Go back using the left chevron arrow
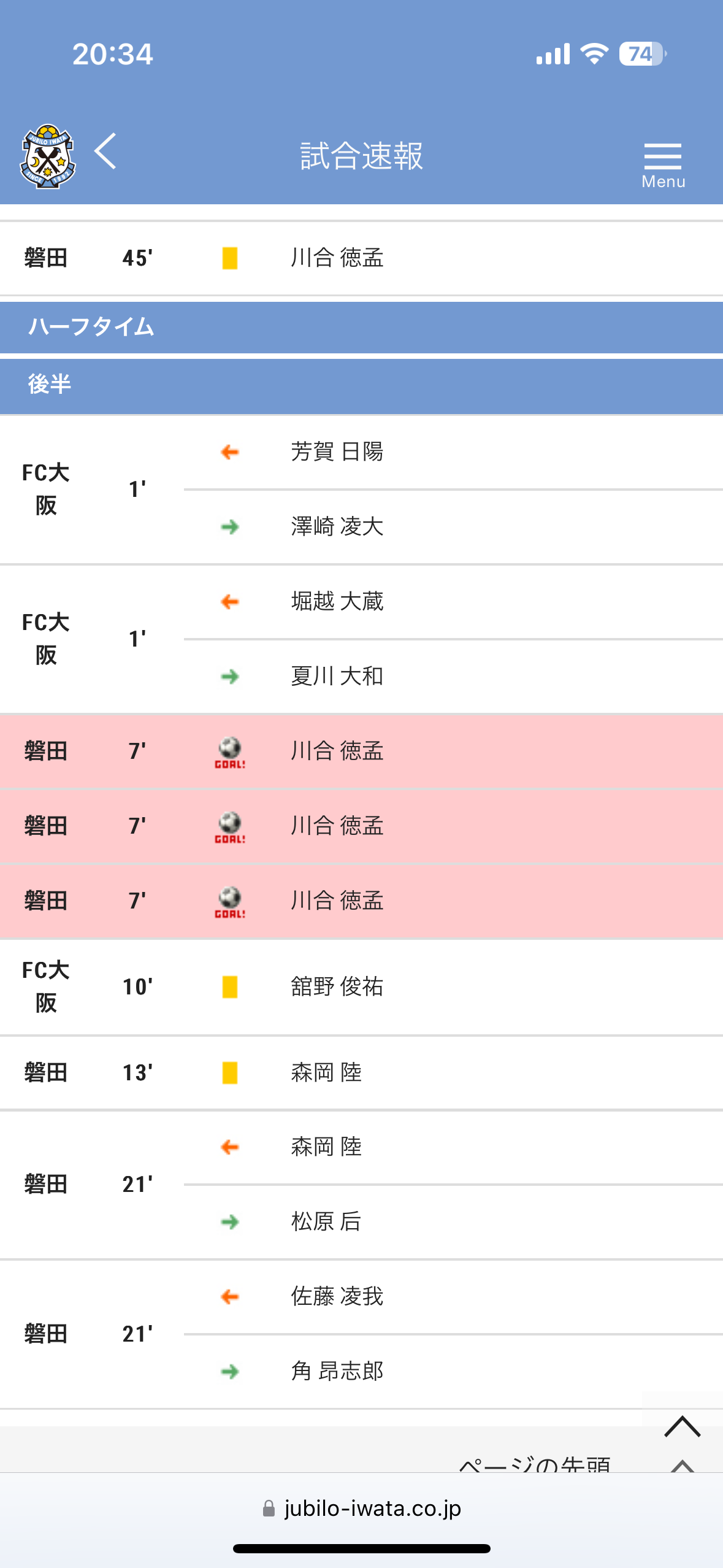 click(105, 151)
